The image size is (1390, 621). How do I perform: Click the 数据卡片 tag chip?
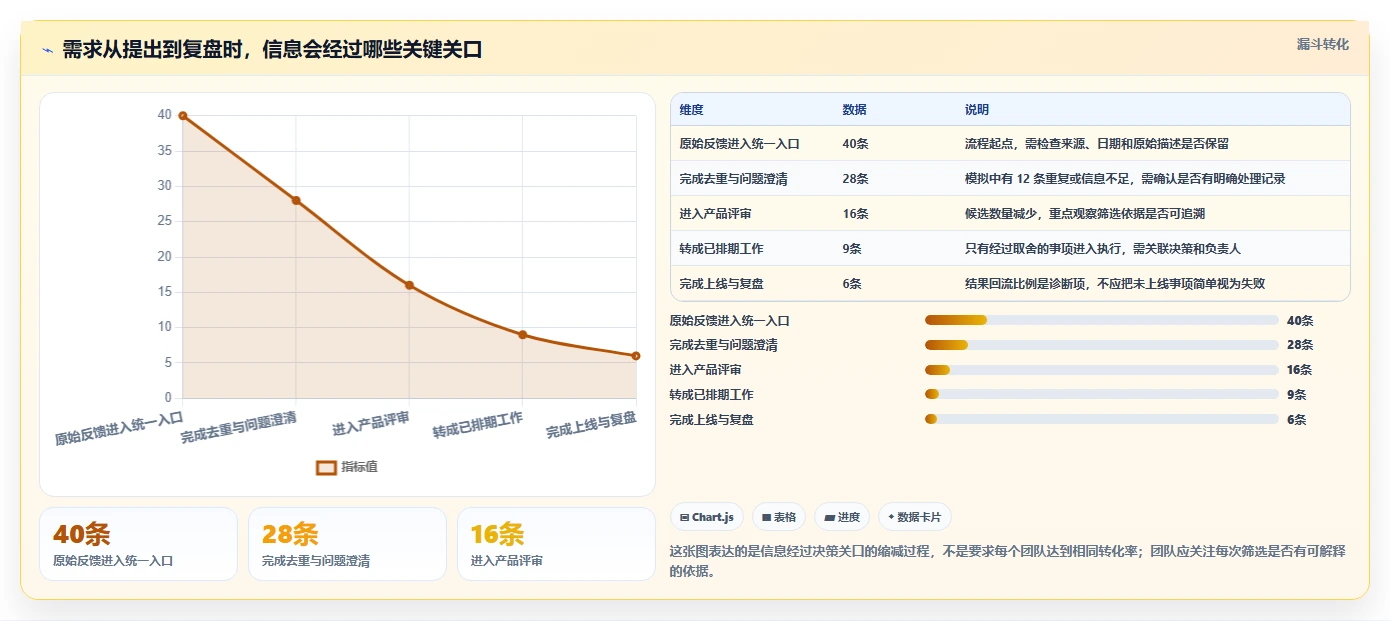914,517
